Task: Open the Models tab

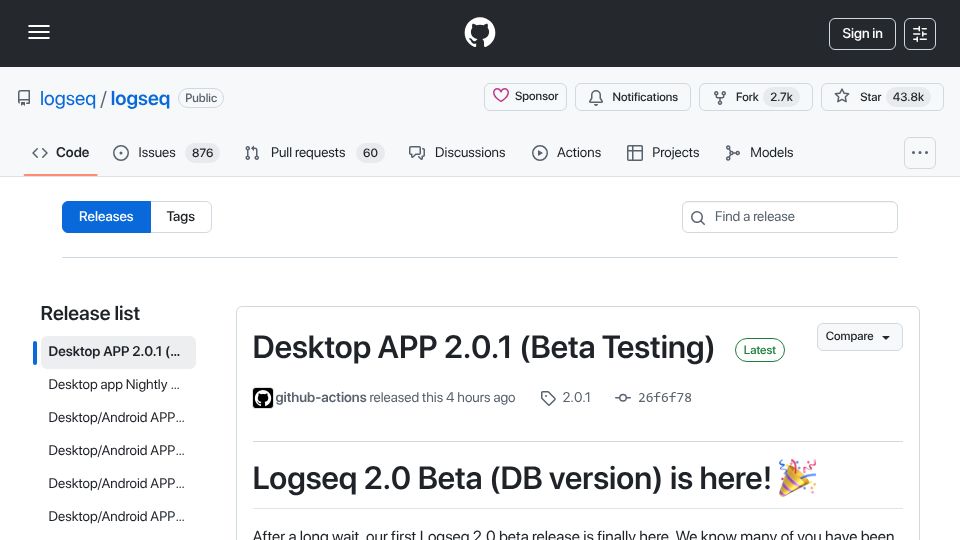Action: [x=759, y=152]
